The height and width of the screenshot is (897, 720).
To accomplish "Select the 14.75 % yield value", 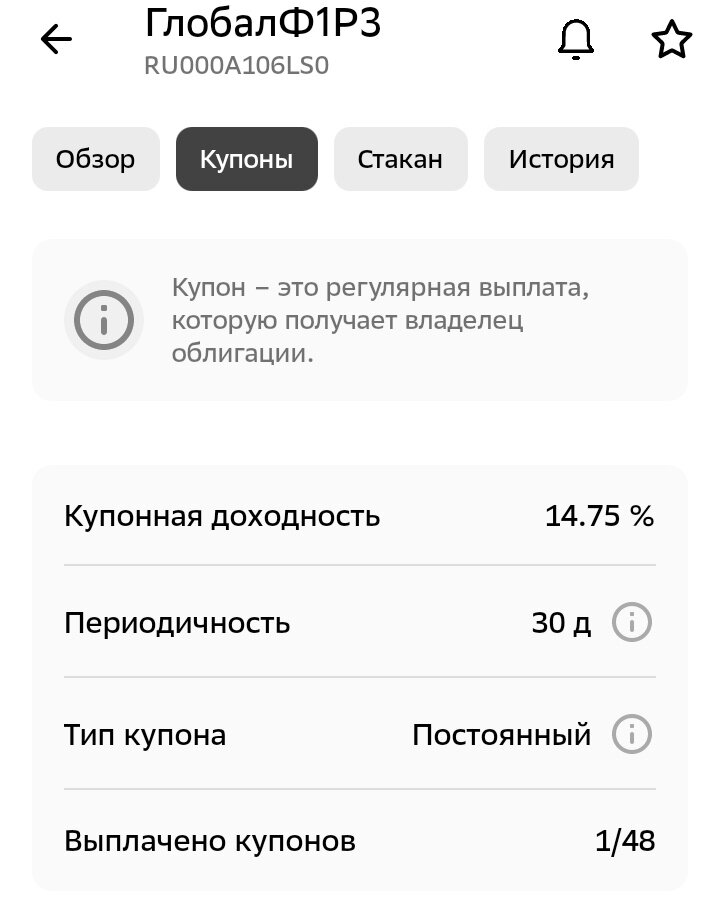I will tap(598, 516).
